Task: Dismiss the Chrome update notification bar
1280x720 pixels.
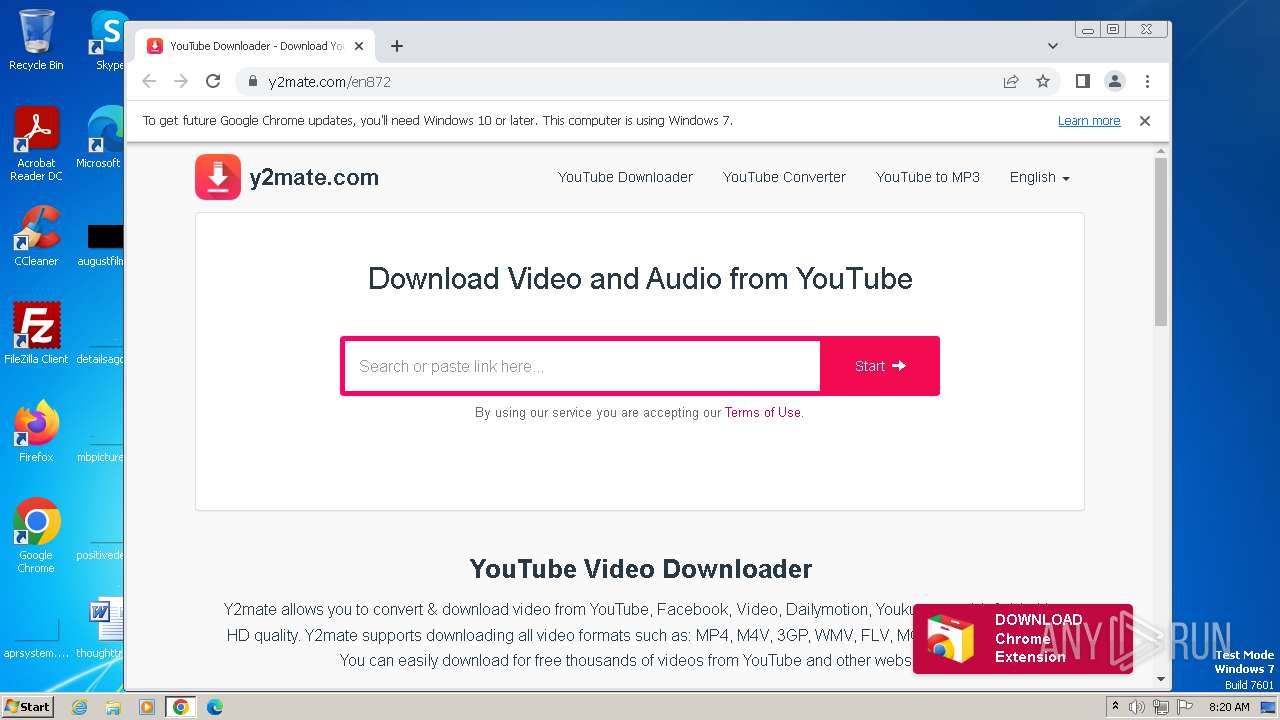Action: pos(1145,121)
